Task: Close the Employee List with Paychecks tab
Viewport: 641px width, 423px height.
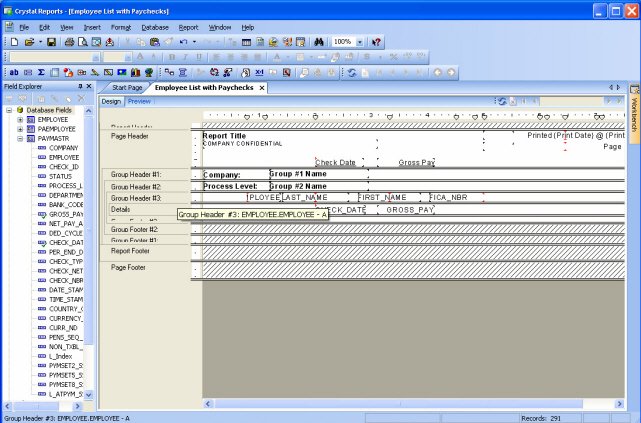Action: pos(262,87)
